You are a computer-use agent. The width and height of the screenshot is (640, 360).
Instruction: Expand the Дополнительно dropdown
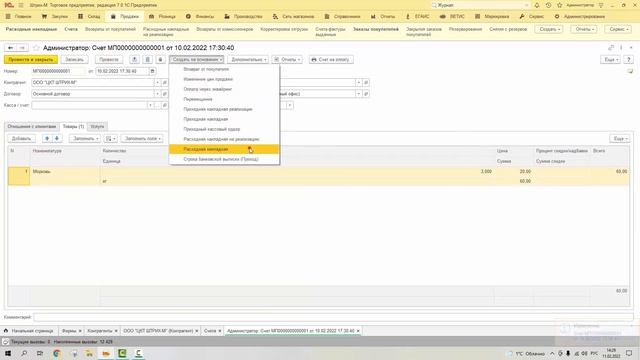click(x=248, y=60)
